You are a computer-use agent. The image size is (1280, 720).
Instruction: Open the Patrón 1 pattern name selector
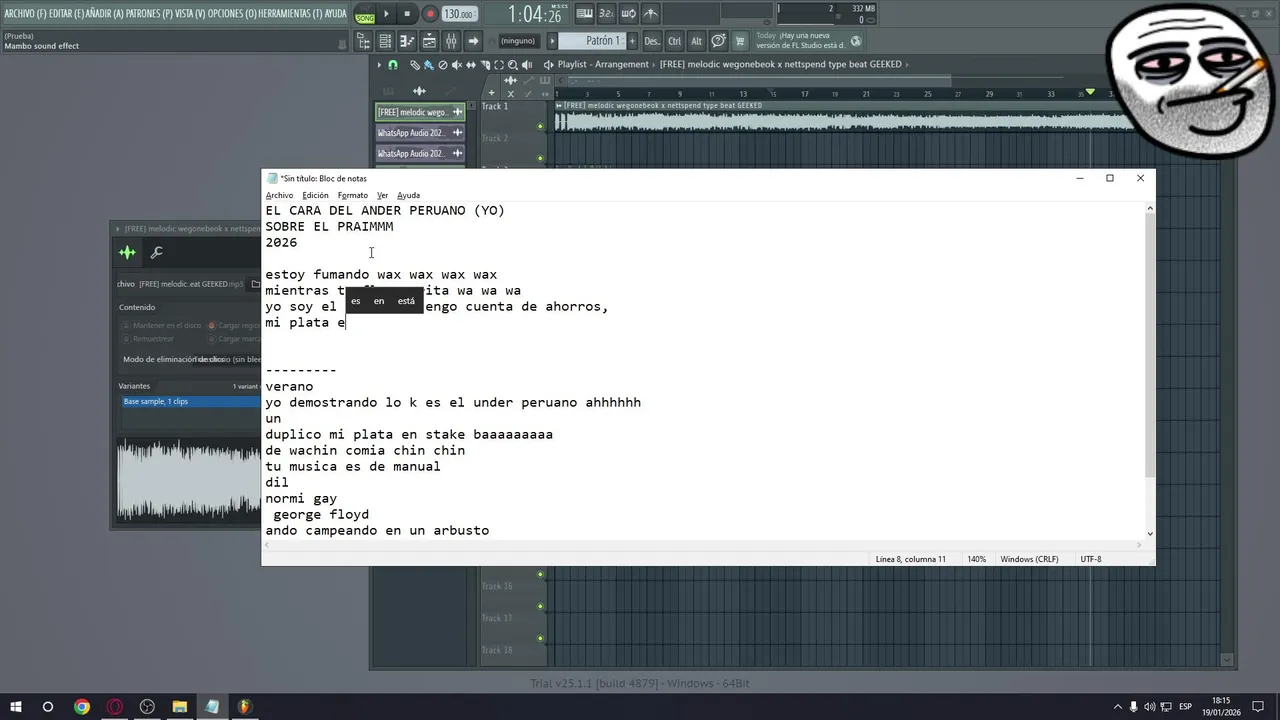click(x=592, y=41)
